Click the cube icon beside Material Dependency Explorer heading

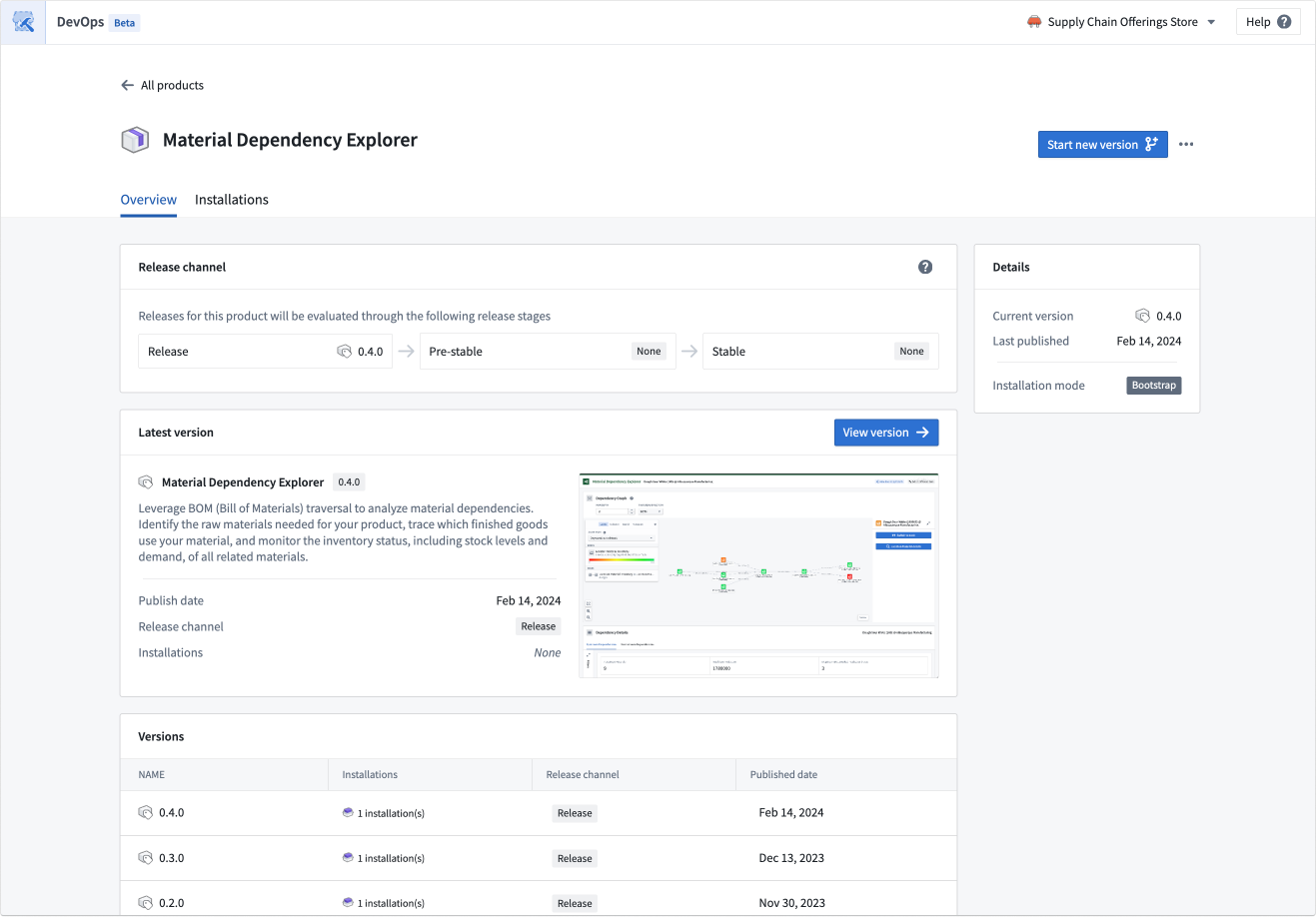coord(134,139)
